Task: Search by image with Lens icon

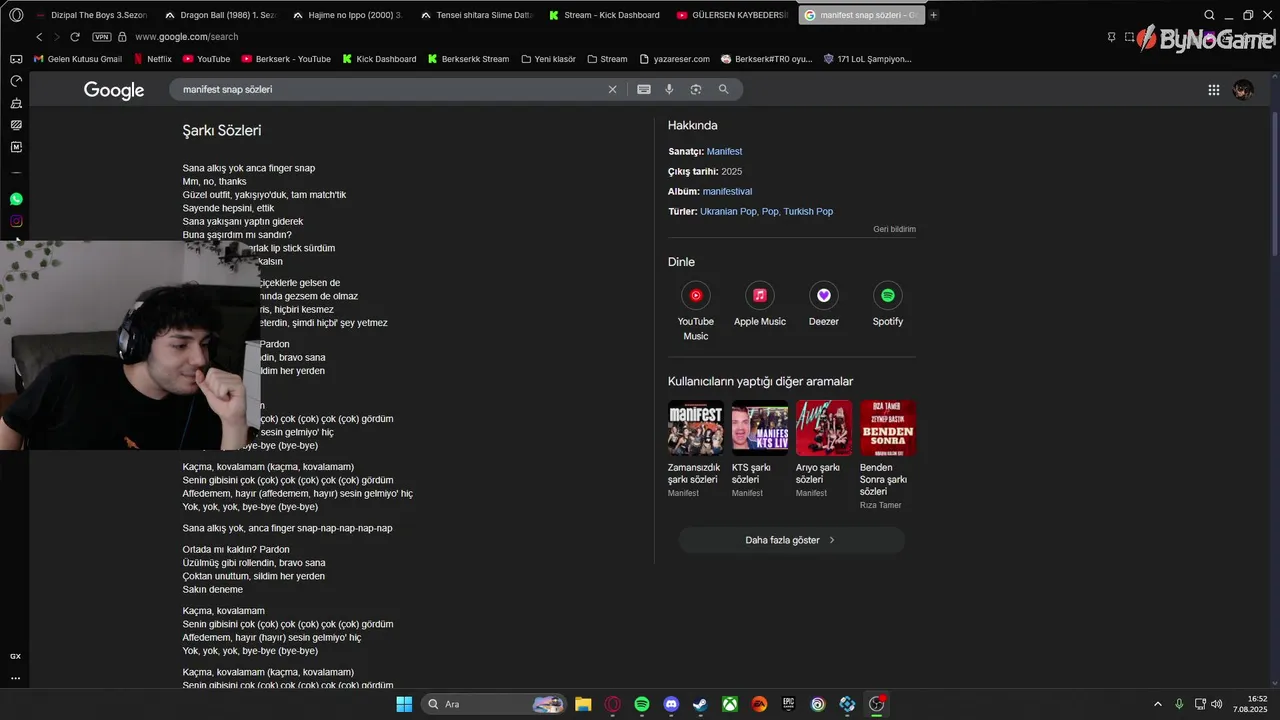Action: point(696,89)
